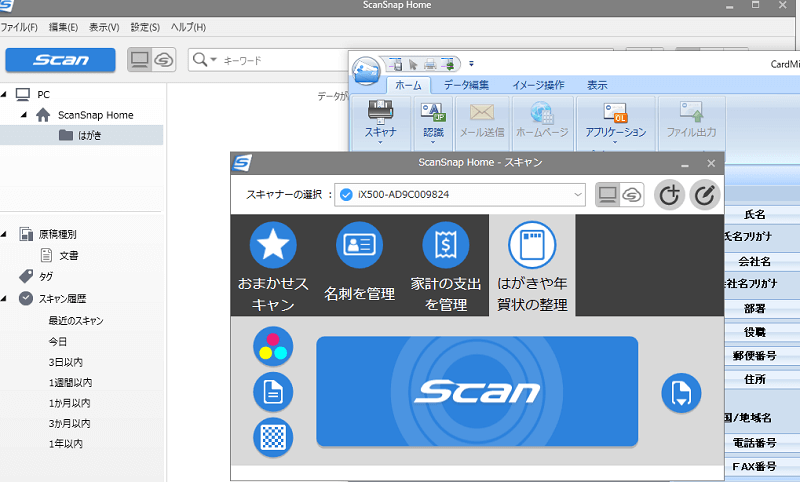Click the scanning side document icon

pyautogui.click(x=273, y=392)
